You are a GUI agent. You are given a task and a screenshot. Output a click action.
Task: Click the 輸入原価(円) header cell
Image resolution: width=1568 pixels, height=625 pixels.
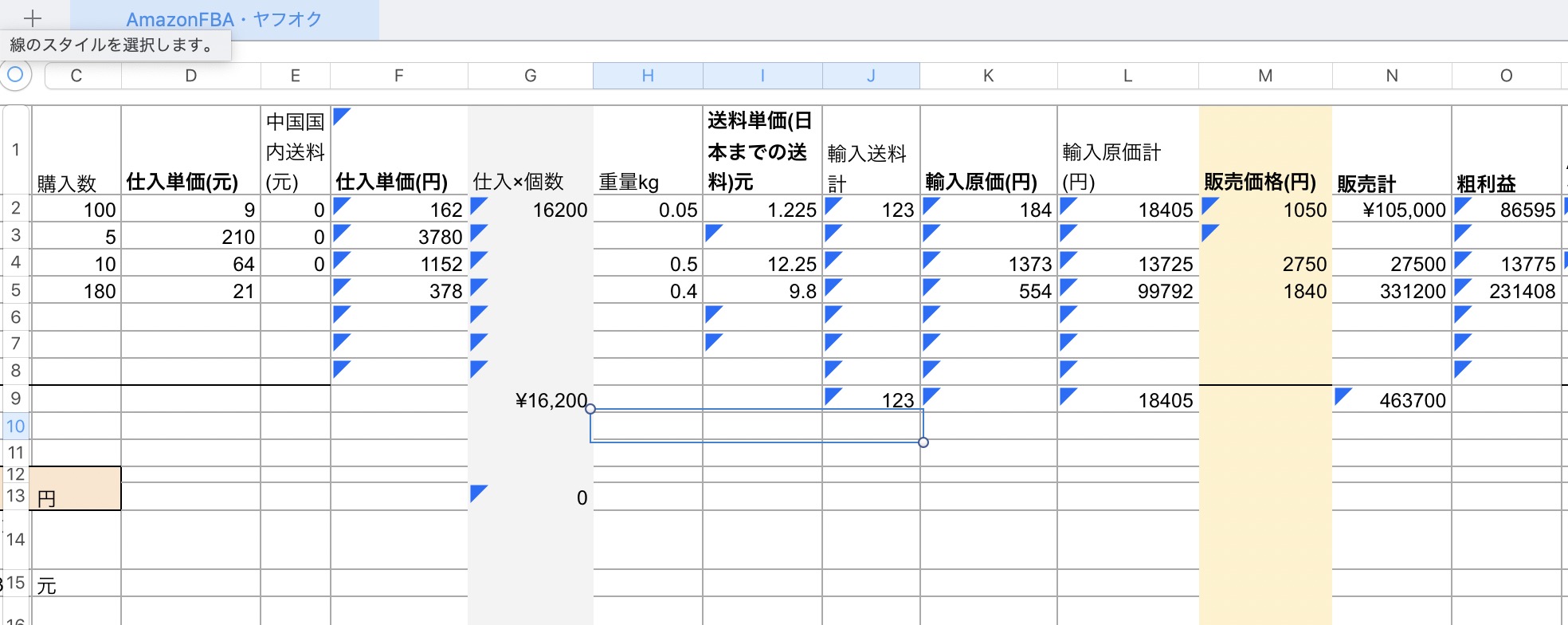989,150
